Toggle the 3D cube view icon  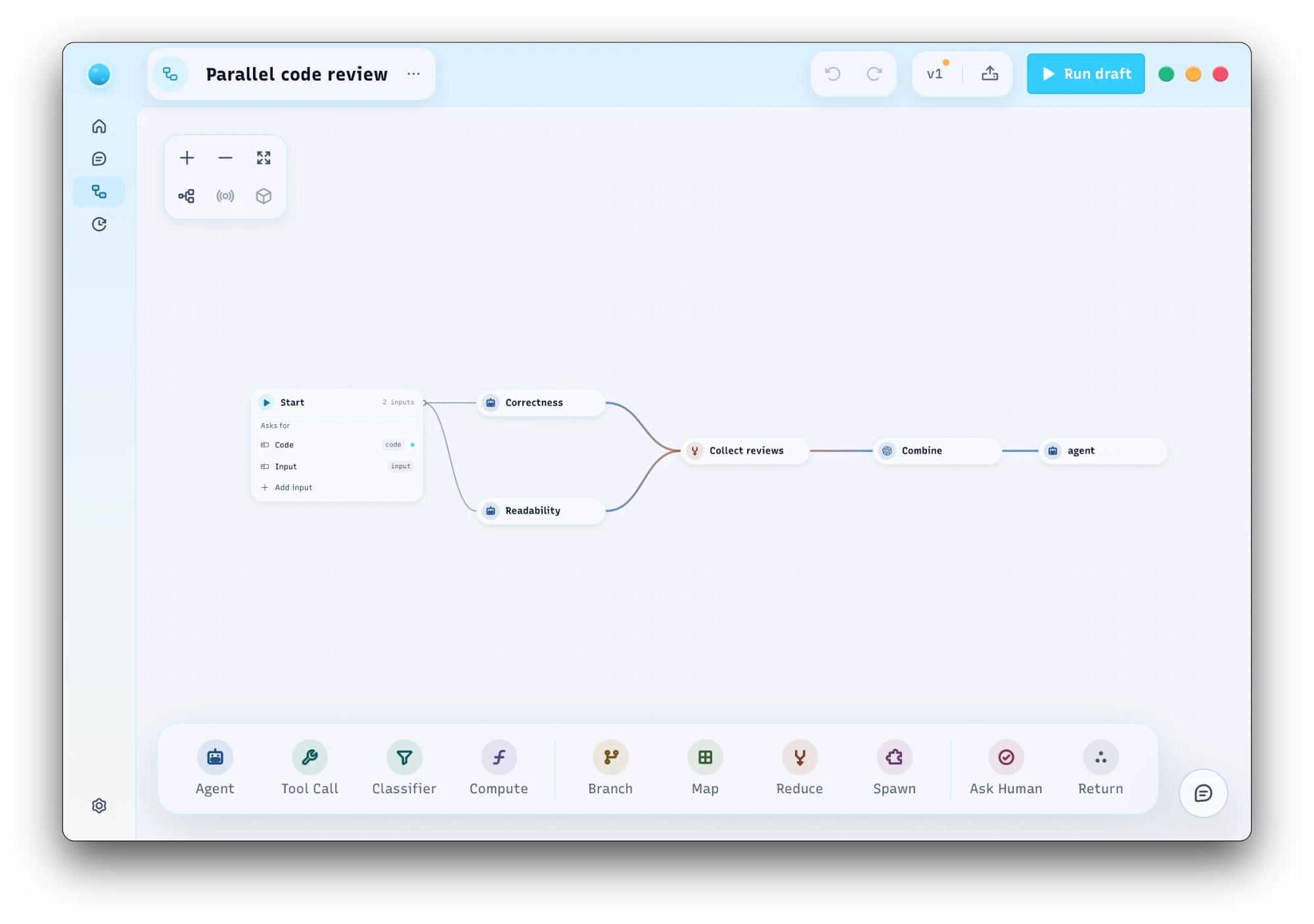263,196
